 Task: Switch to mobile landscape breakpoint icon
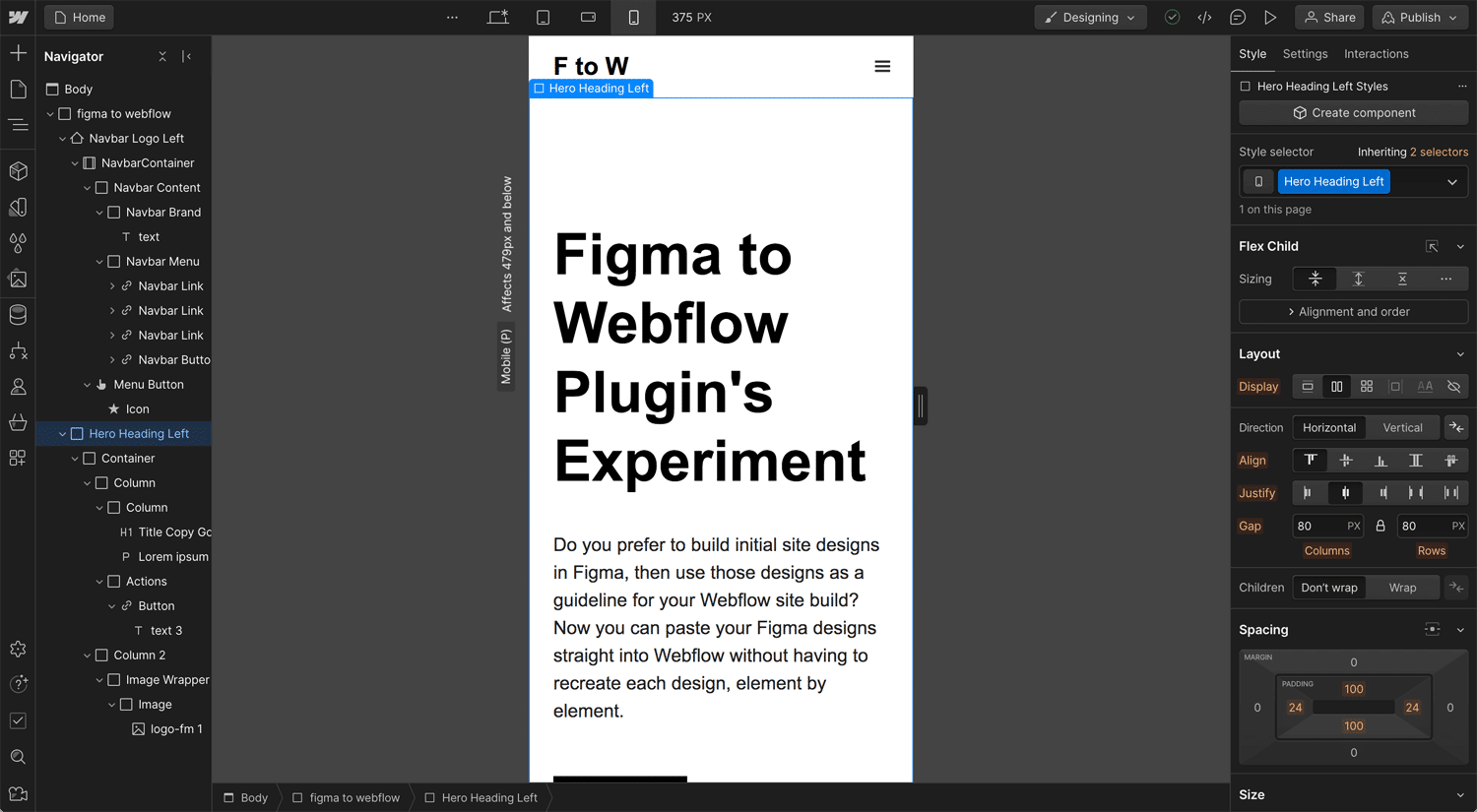coord(588,17)
